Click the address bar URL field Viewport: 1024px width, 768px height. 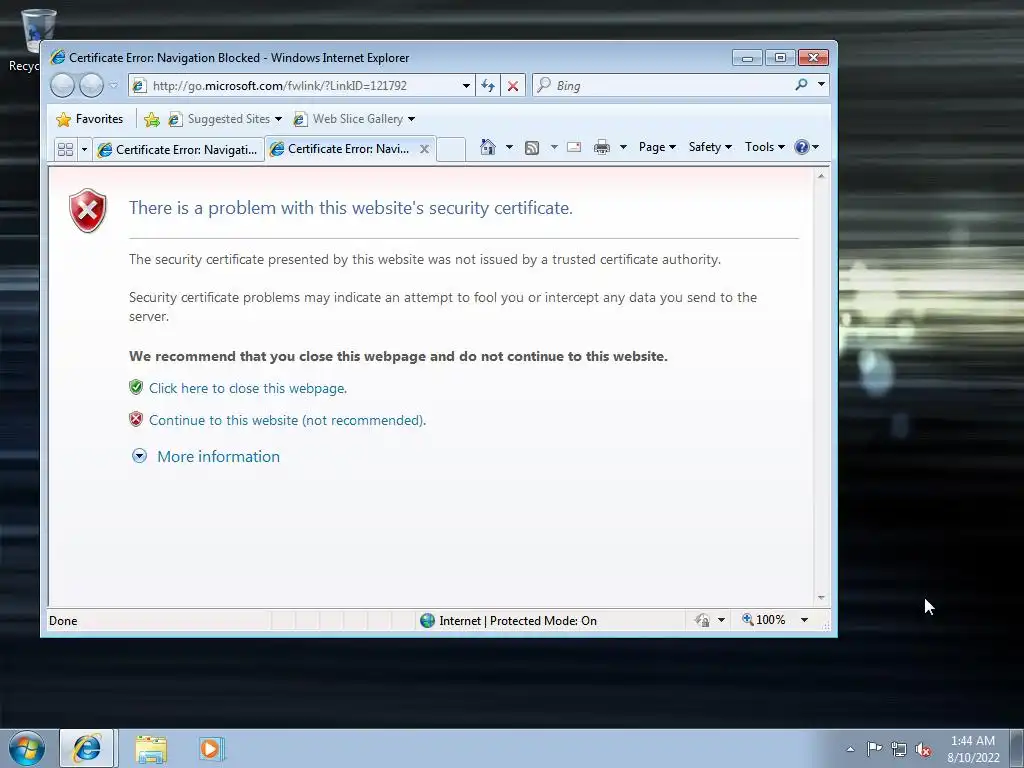point(295,86)
